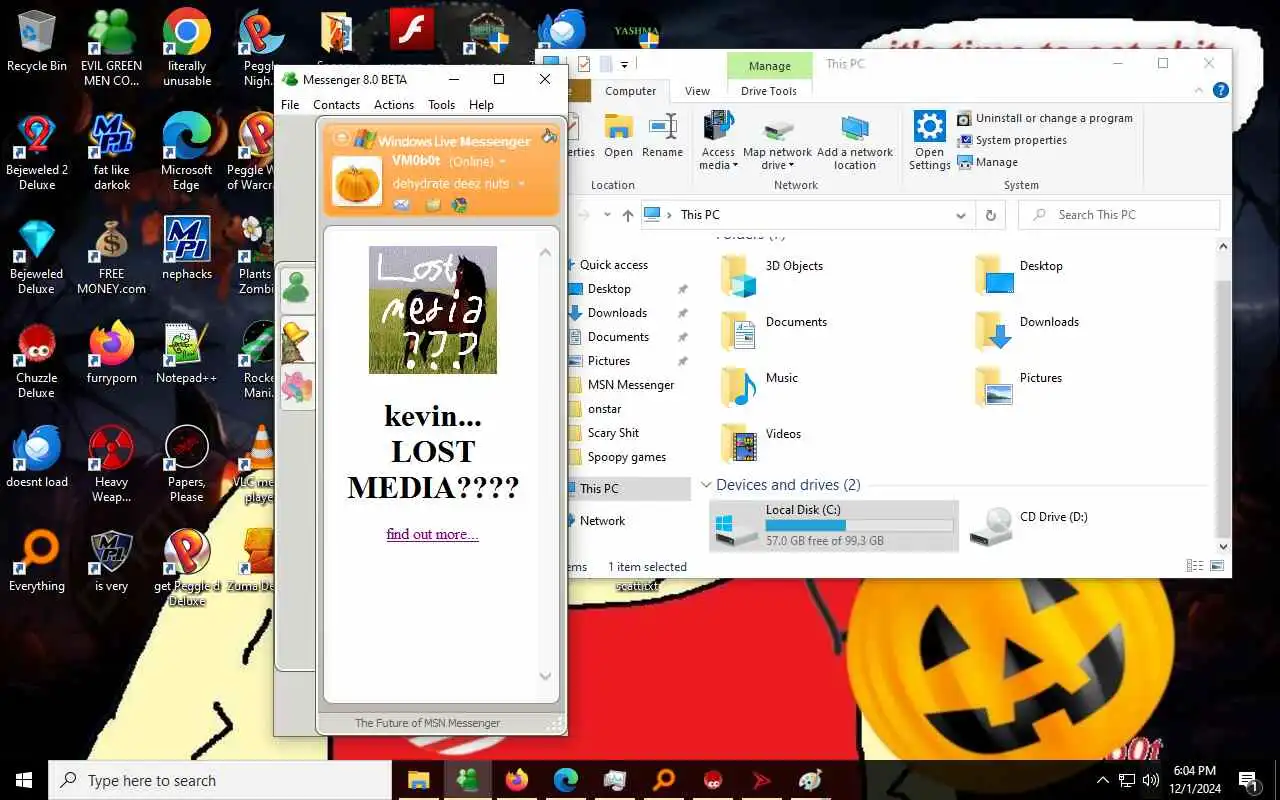Open the Notepad++ desktop shortcut
Image resolution: width=1280 pixels, height=800 pixels.
[186, 353]
